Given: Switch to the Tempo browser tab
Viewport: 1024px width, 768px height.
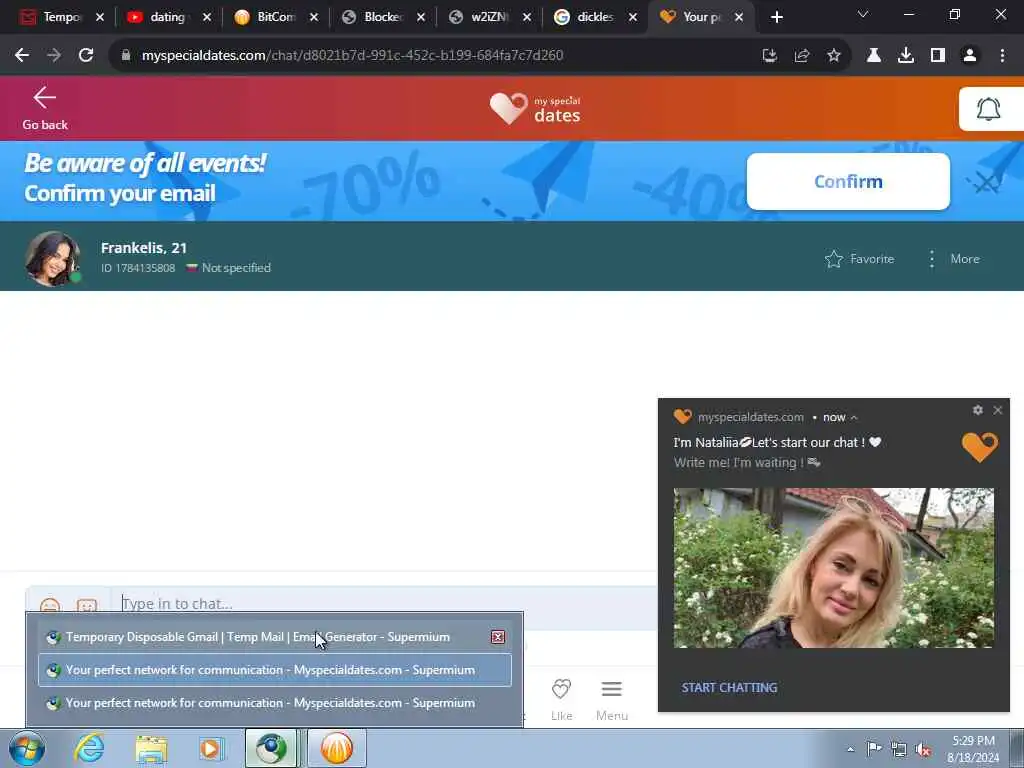Looking at the screenshot, I should point(50,17).
